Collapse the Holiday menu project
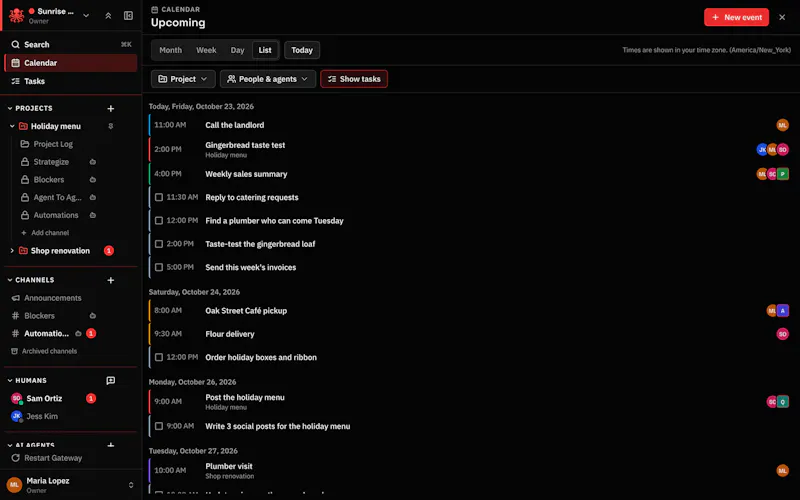Screen dimensions: 800x500 pos(12,126)
